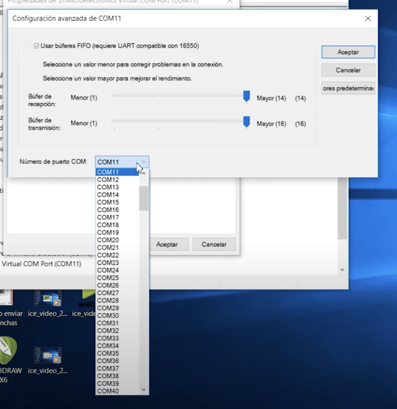397x409 pixels.
Task: Select COM11 in the port list
Action: [x=117, y=172]
